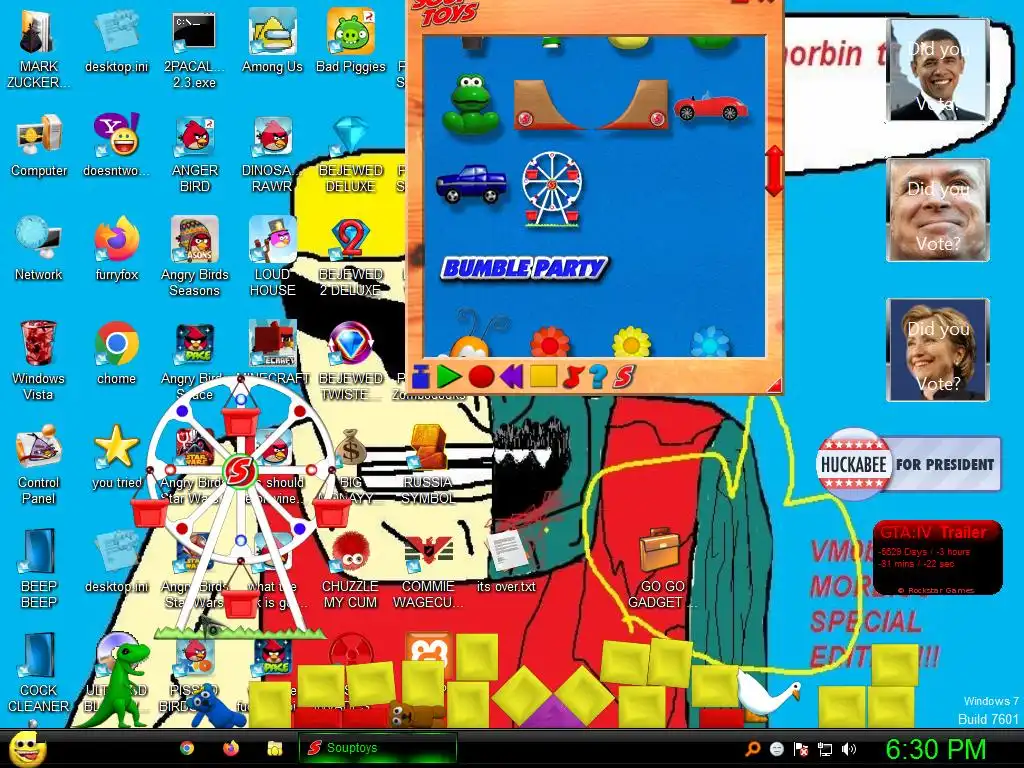Open the folder icon on the taskbar
This screenshot has width=1024, height=768.
click(x=274, y=748)
